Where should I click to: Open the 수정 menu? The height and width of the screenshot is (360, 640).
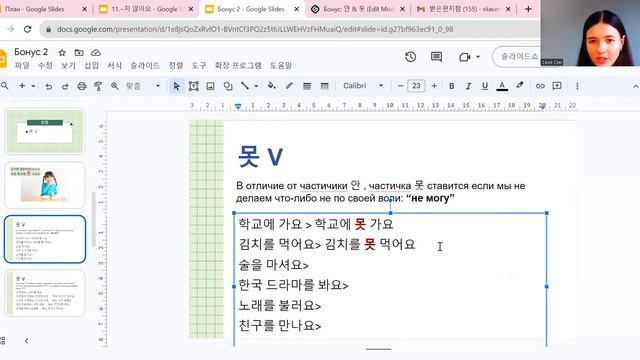pyautogui.click(x=45, y=65)
